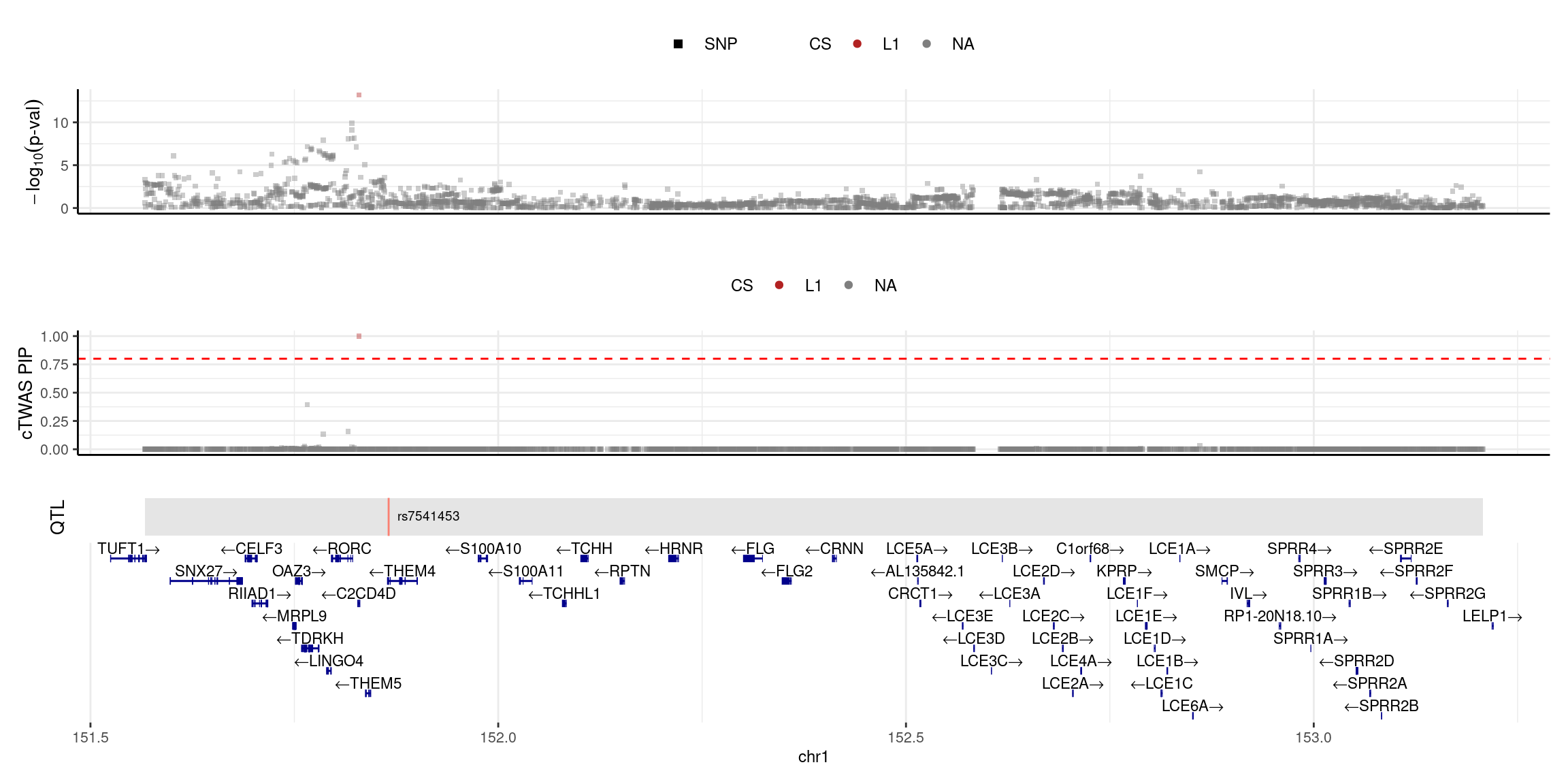Click the gray NA dot in top legend
Image resolution: width=1568 pixels, height=784 pixels.
tap(926, 44)
